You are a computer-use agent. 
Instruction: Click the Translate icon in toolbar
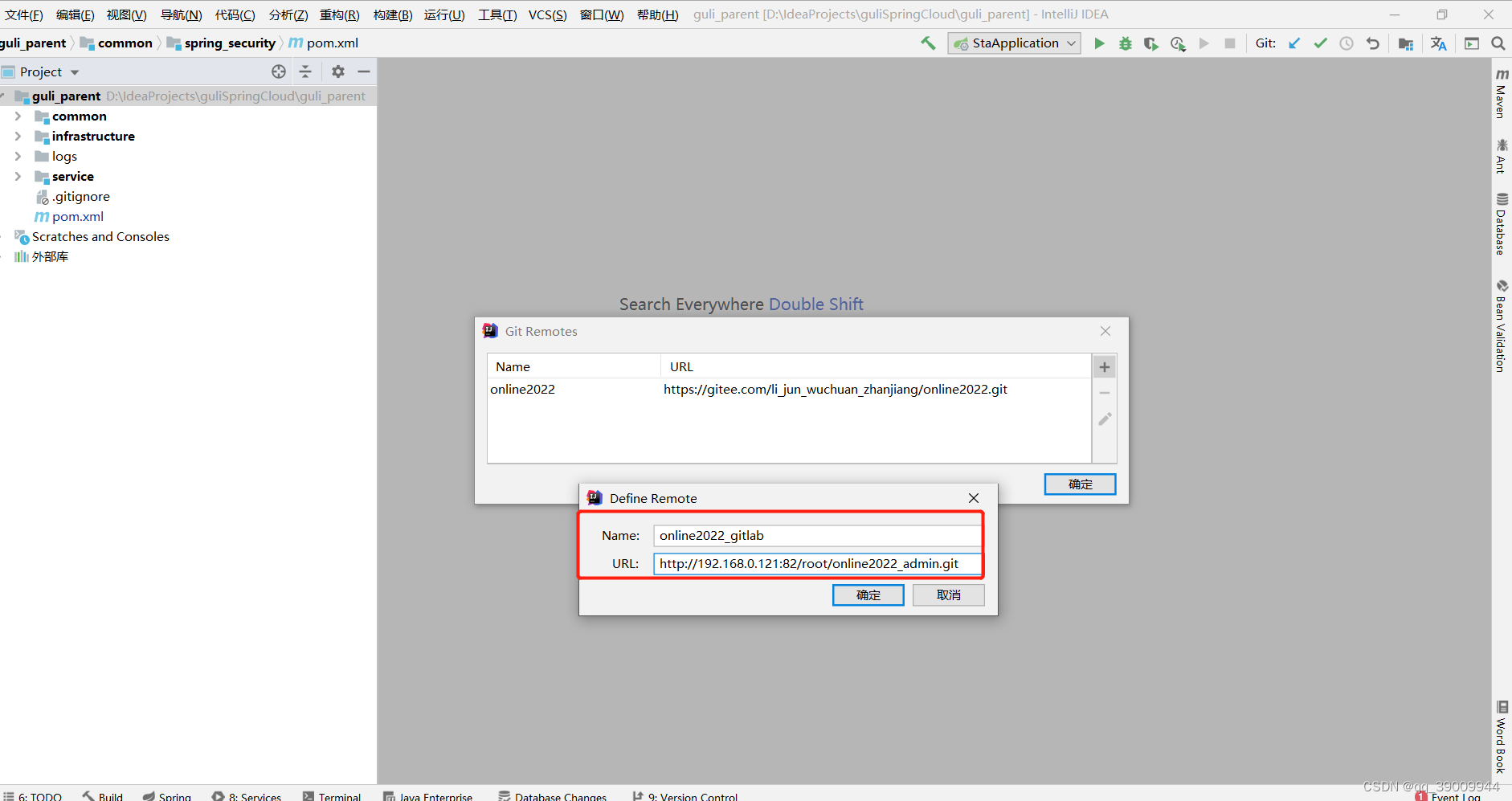click(x=1439, y=43)
